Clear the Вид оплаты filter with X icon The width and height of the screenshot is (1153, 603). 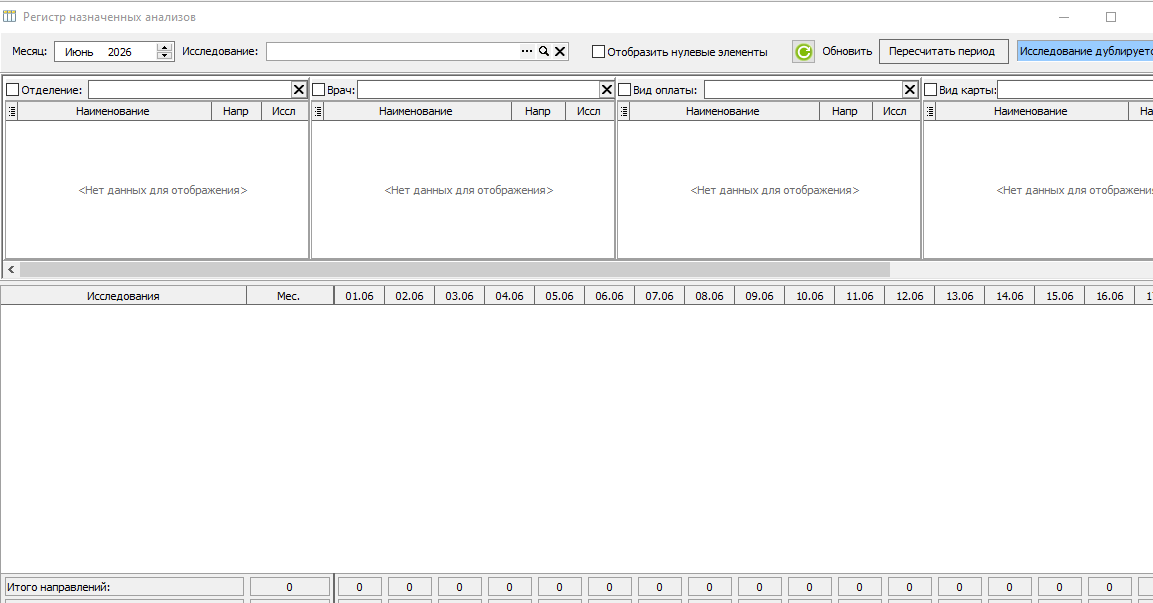(x=910, y=90)
